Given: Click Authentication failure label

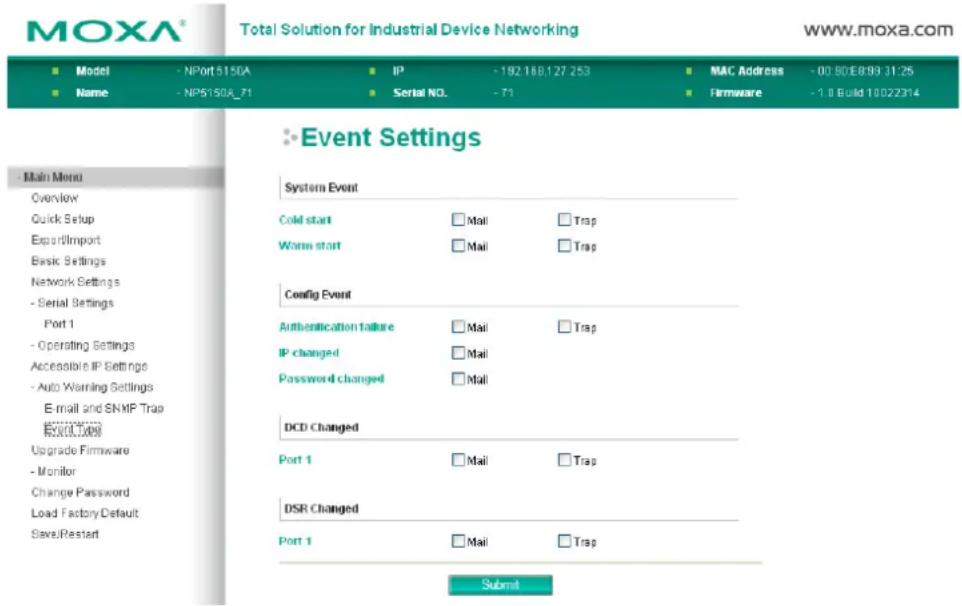Looking at the screenshot, I should click(x=336, y=327).
